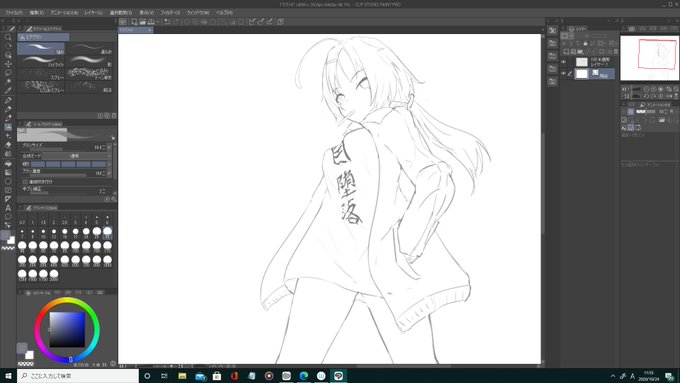
Task: Click Windows taskbar search box
Action: pyautogui.click(x=78, y=376)
